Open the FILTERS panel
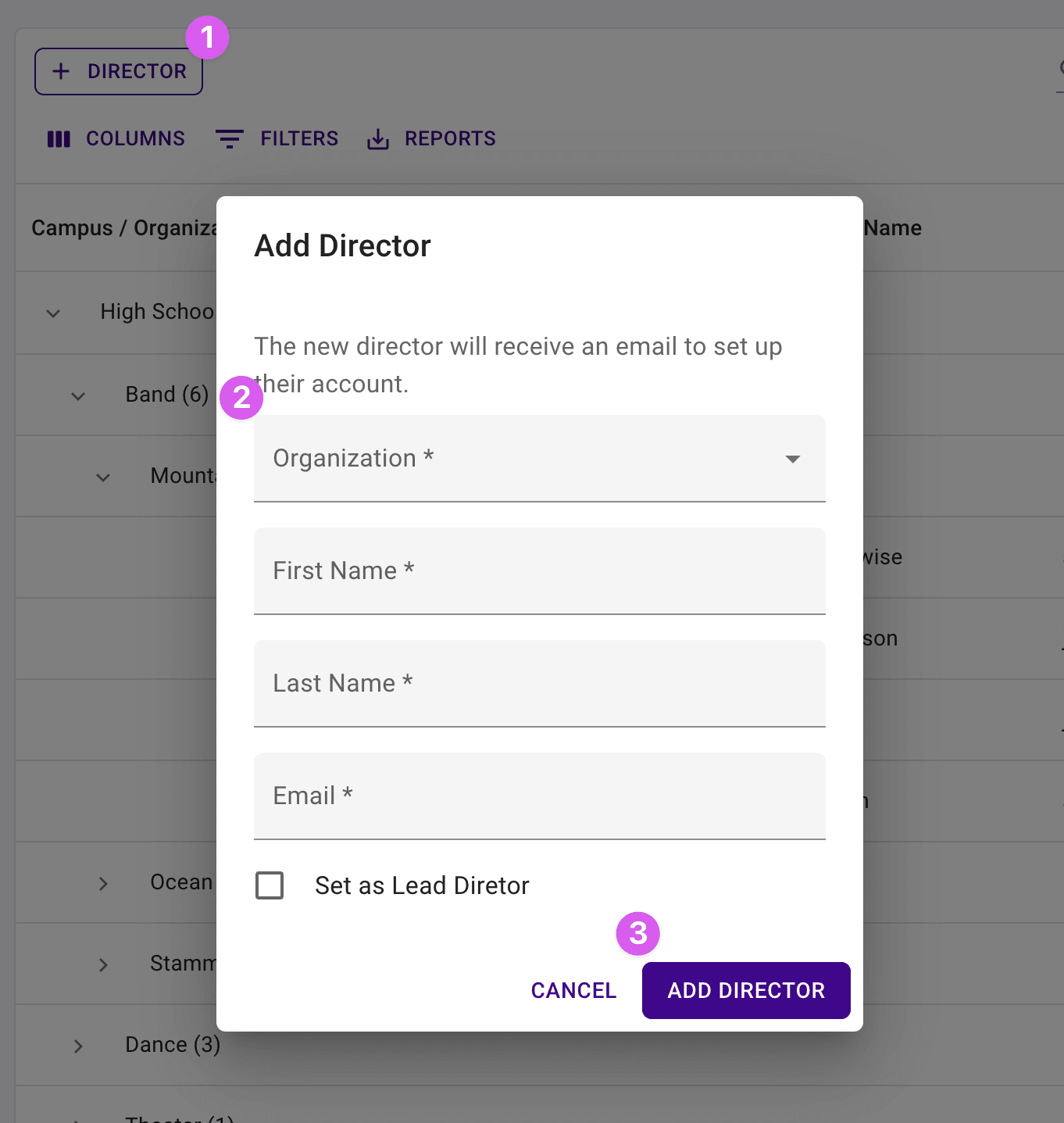Image resolution: width=1064 pixels, height=1123 pixels. click(x=277, y=138)
